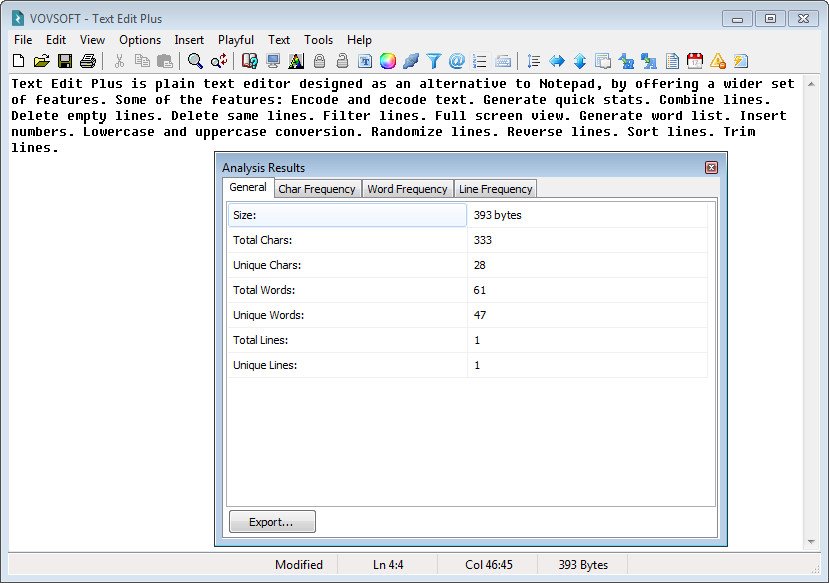
Task: Click the overlapping windows toolbar icon
Action: tap(603, 61)
